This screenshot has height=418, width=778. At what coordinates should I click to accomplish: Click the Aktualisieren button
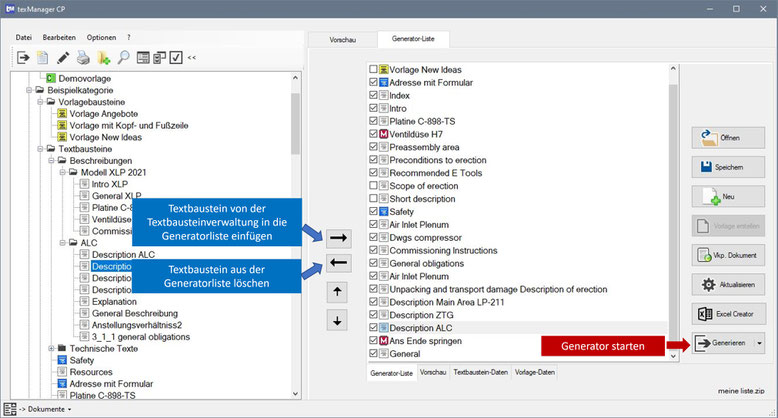(728, 284)
